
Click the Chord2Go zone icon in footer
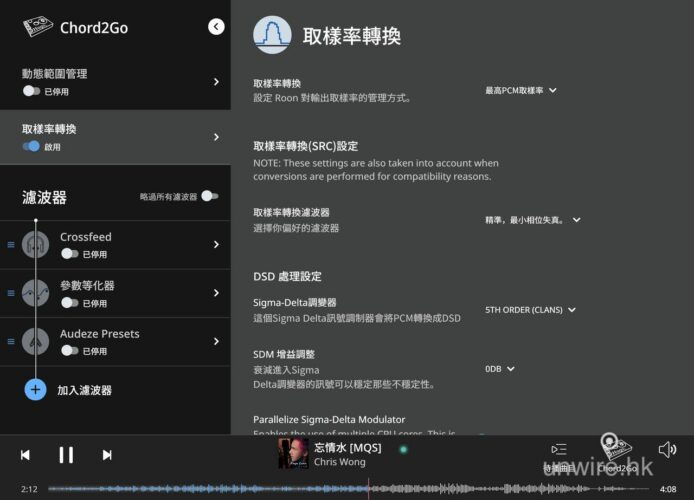click(613, 448)
